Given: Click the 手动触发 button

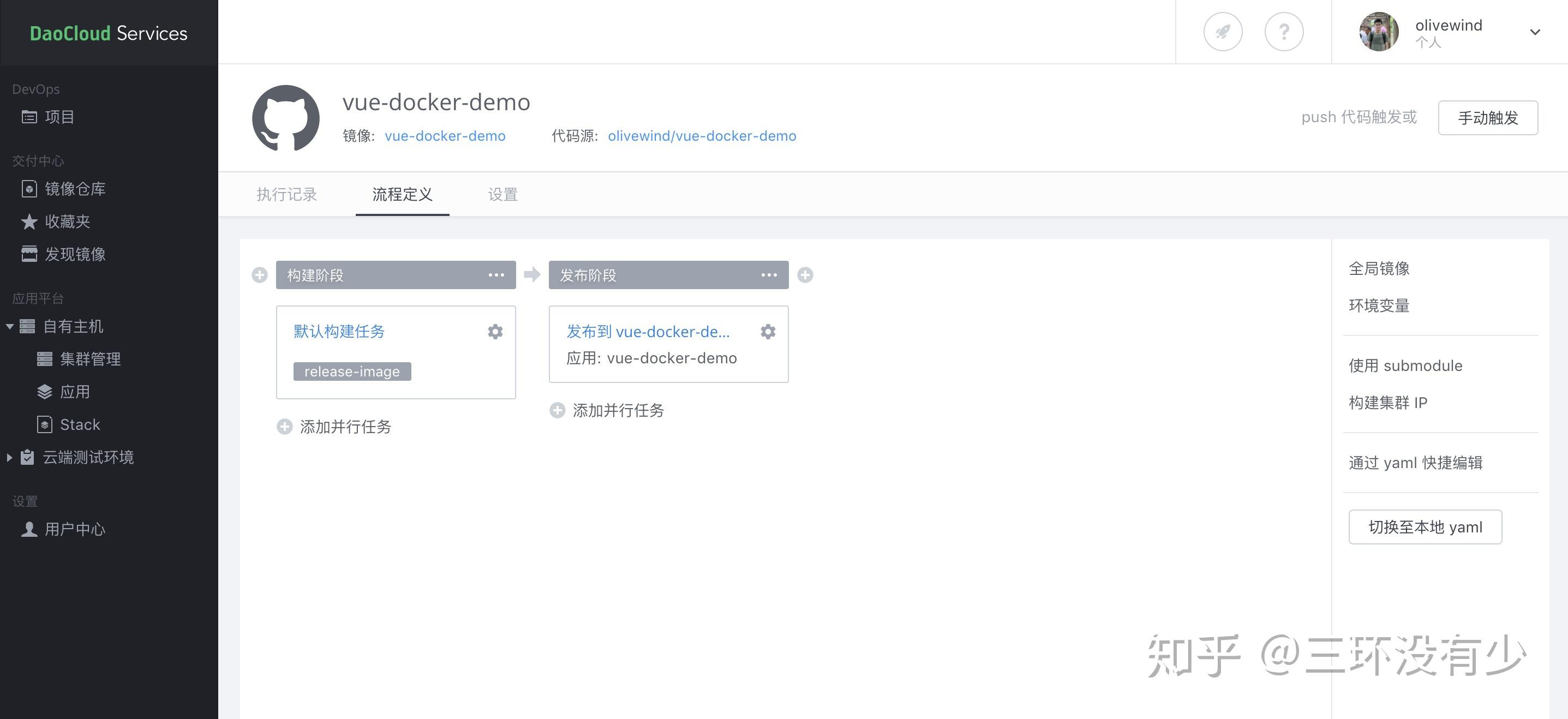Looking at the screenshot, I should coord(1487,117).
